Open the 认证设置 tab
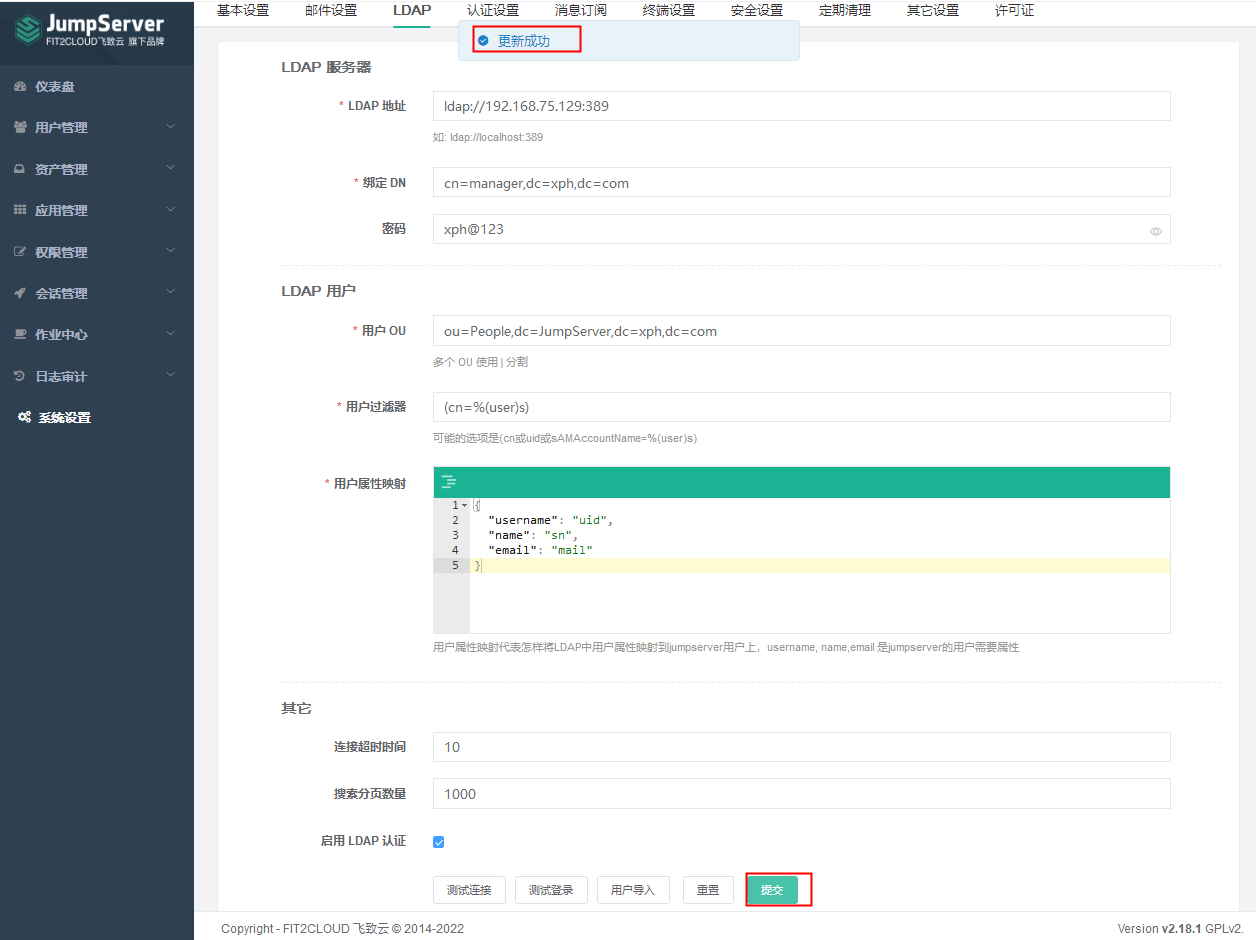The image size is (1256, 940). tap(493, 11)
